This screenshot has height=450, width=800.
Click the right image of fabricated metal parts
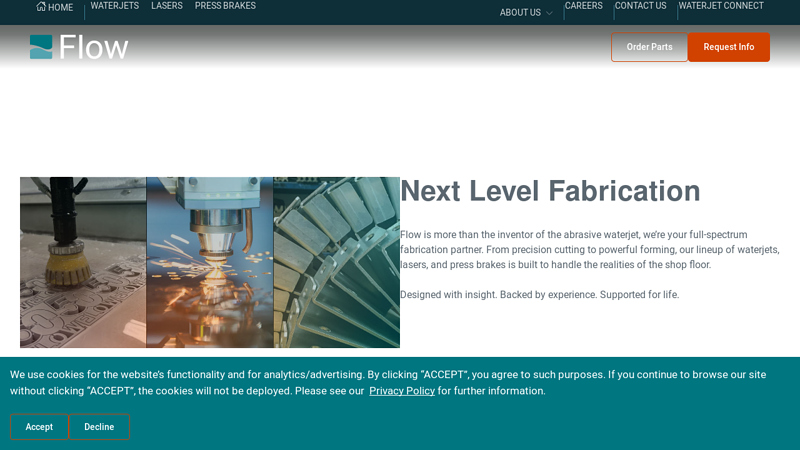pyautogui.click(x=336, y=262)
